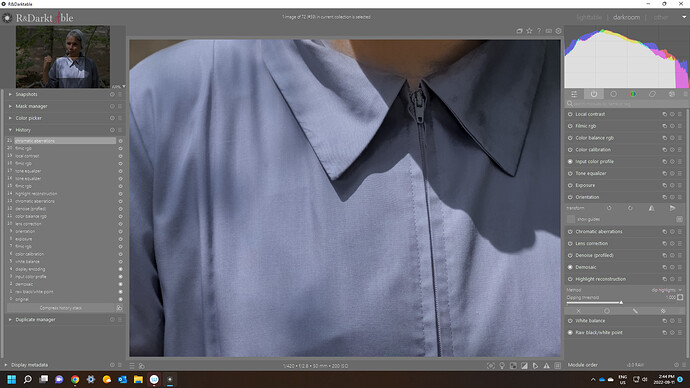
Task: Select uniform blending in Highlight reconstruction
Action: [x=607, y=311]
